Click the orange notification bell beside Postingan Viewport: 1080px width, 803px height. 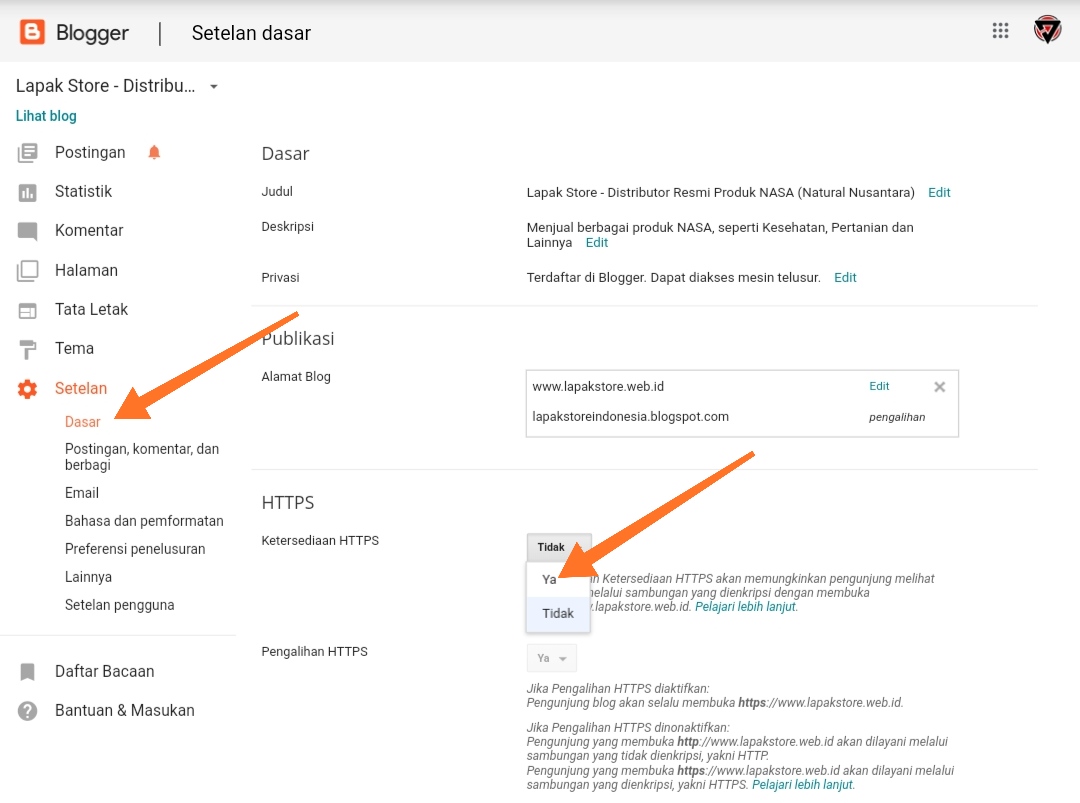pyautogui.click(x=154, y=152)
